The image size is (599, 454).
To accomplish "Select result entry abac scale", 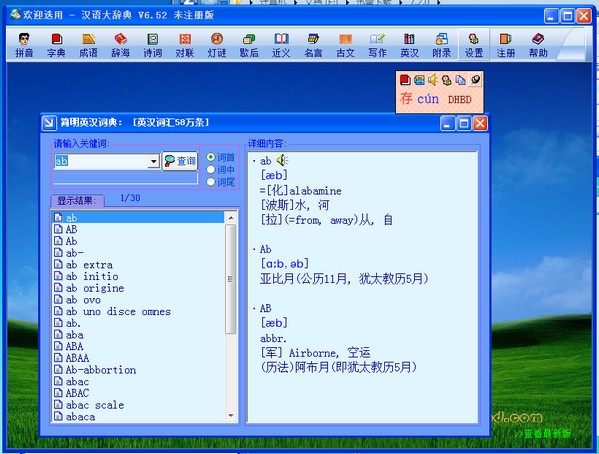I will point(95,405).
